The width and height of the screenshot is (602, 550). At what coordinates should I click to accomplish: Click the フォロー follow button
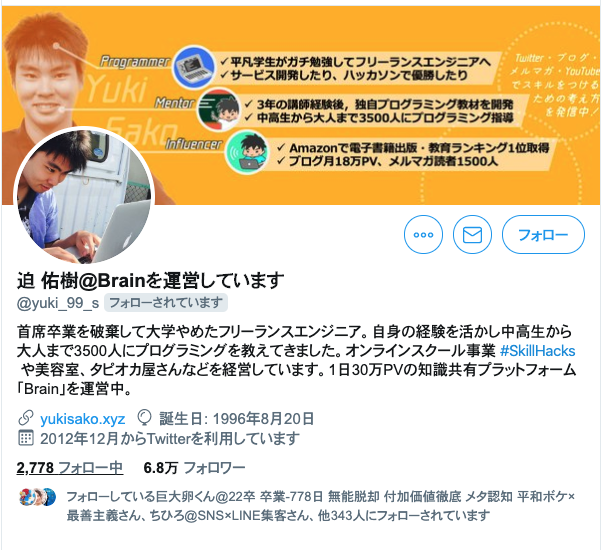pyautogui.click(x=543, y=235)
